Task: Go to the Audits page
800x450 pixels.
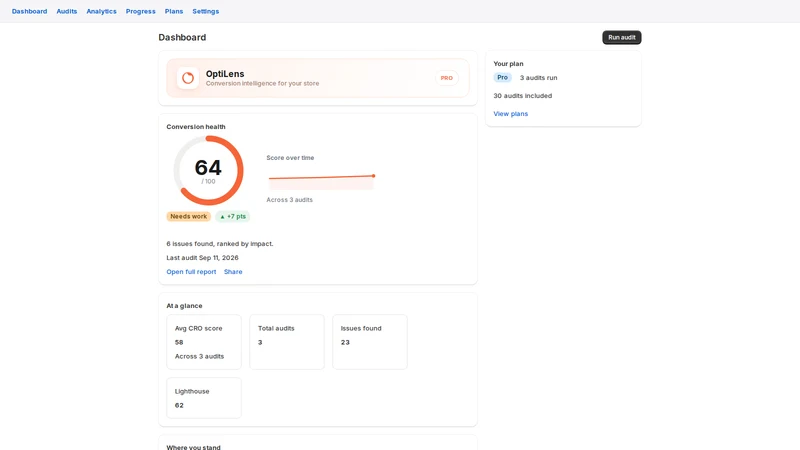Action: (67, 11)
